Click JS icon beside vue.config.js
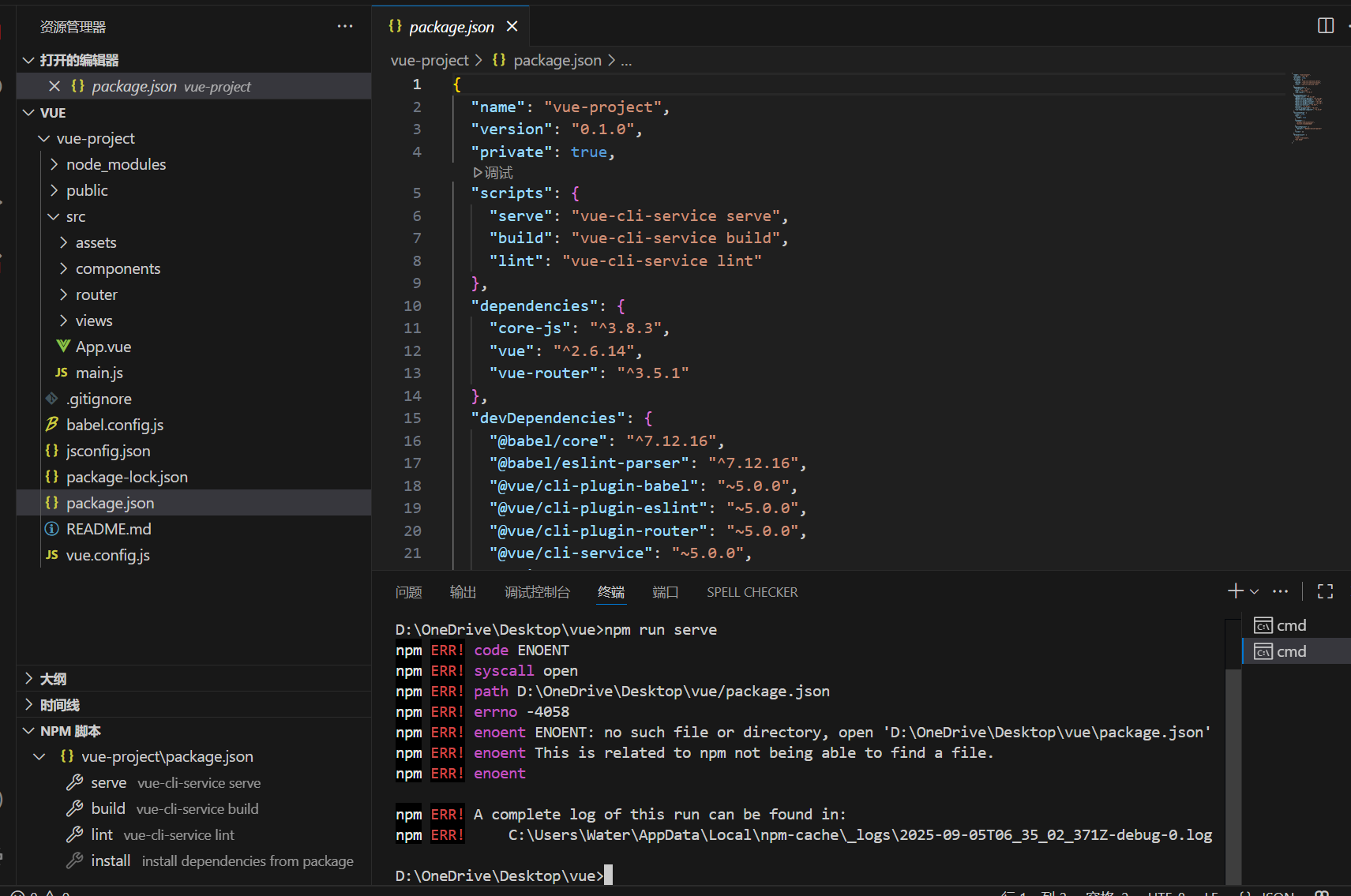Viewport: 1351px width, 896px height. click(52, 554)
